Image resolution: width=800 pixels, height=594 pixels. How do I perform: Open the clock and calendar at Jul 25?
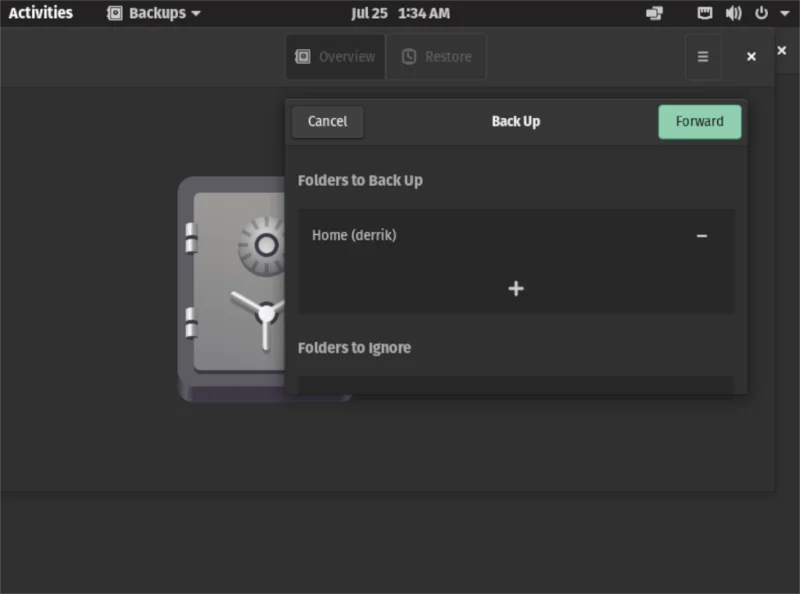coord(401,13)
